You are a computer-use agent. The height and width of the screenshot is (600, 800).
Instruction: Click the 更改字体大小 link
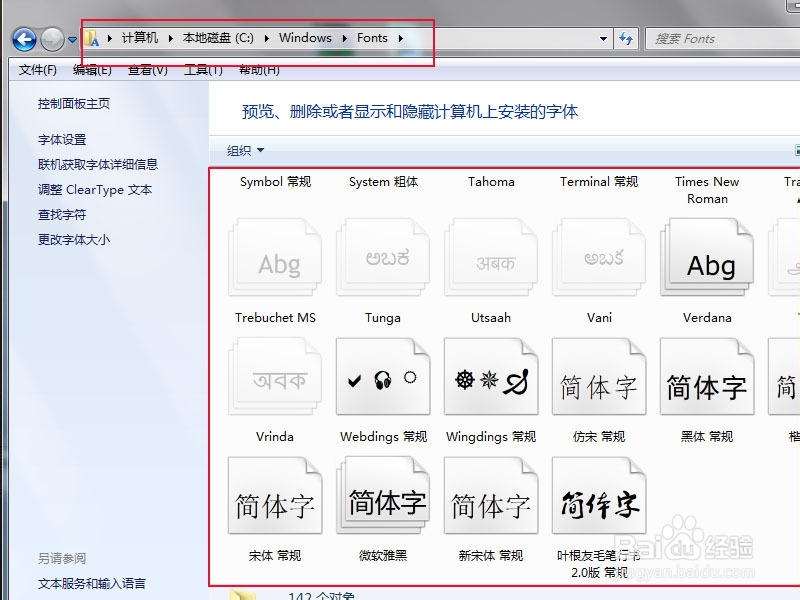point(66,239)
